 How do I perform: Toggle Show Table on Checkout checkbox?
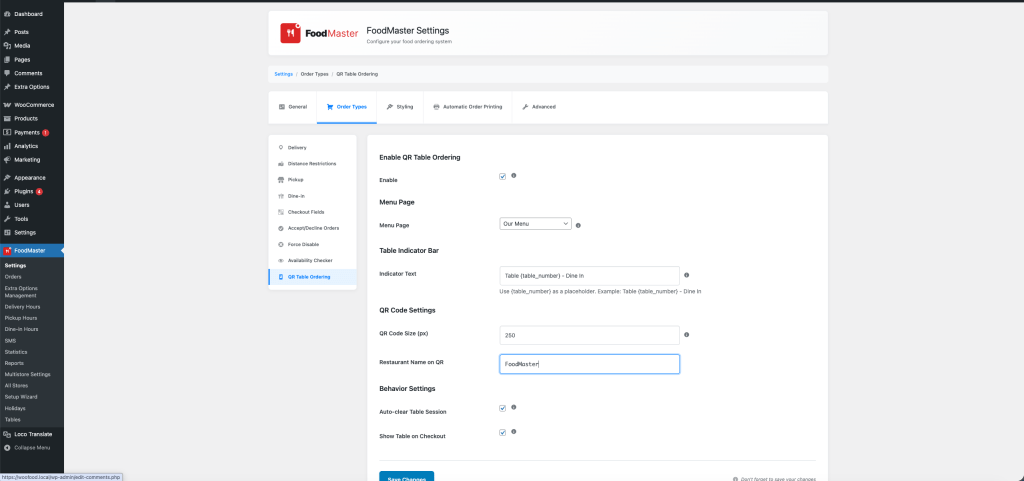click(502, 433)
